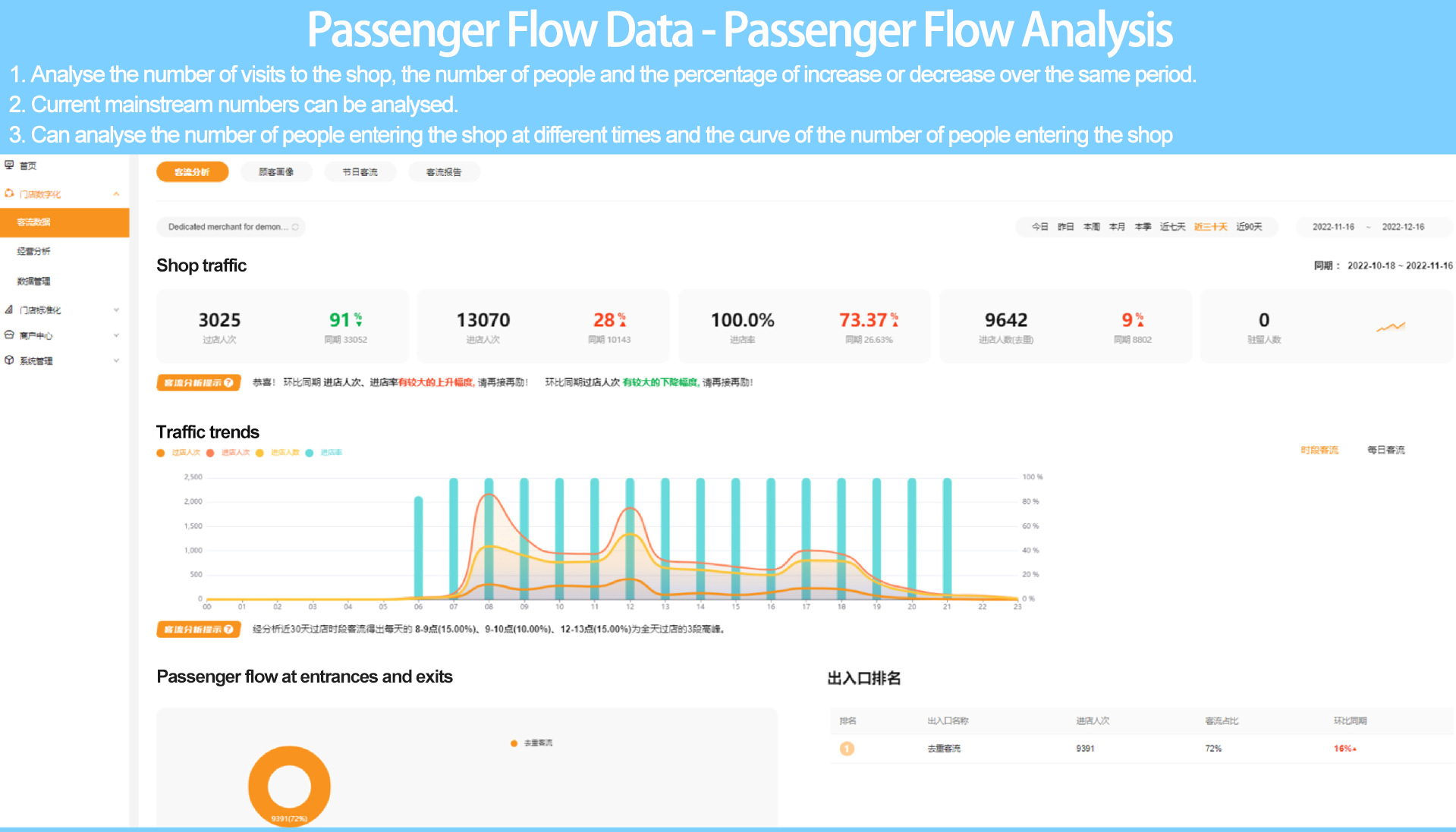The image size is (1456, 832).
Task: Collapse the 门店数字化 menu chevron
Action: click(x=116, y=194)
